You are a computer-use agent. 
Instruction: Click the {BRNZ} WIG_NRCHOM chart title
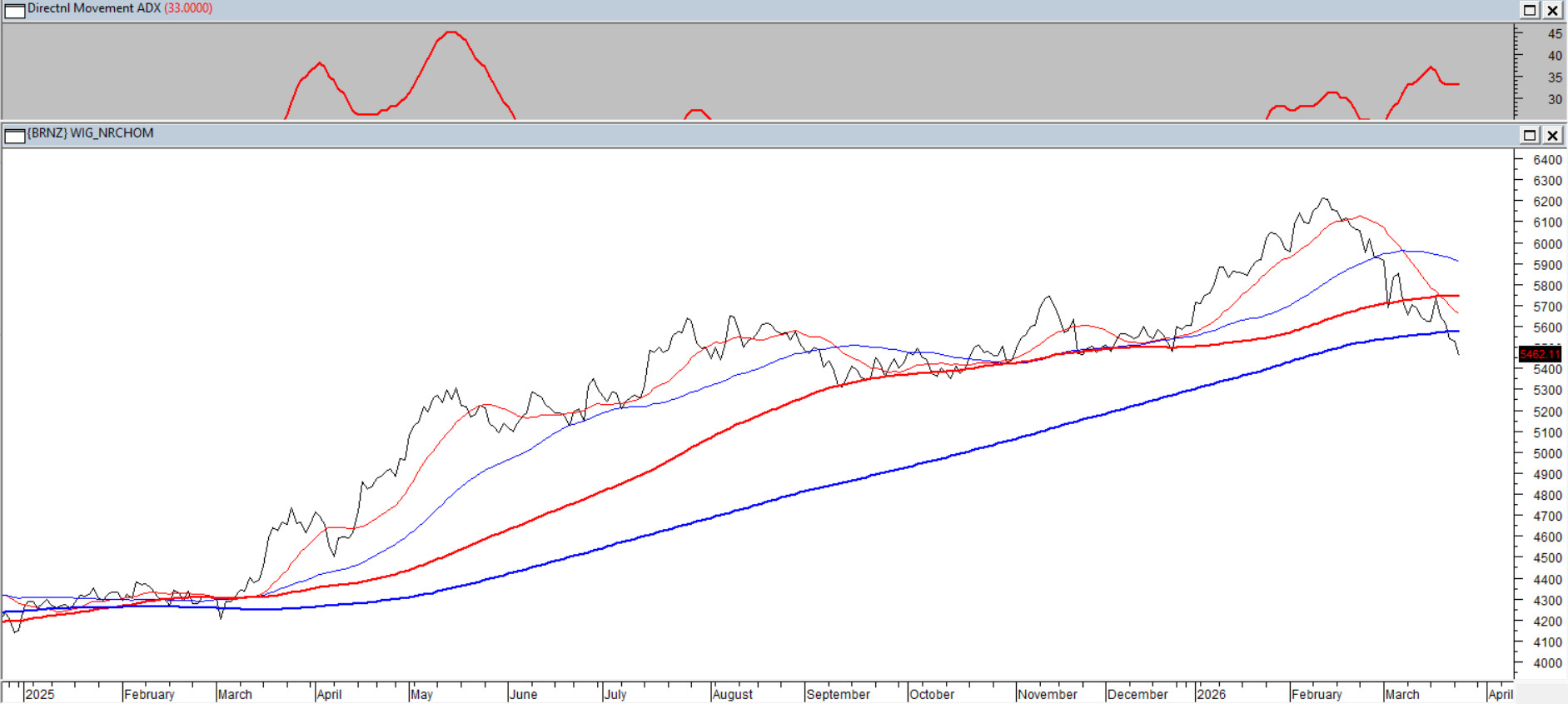click(90, 133)
